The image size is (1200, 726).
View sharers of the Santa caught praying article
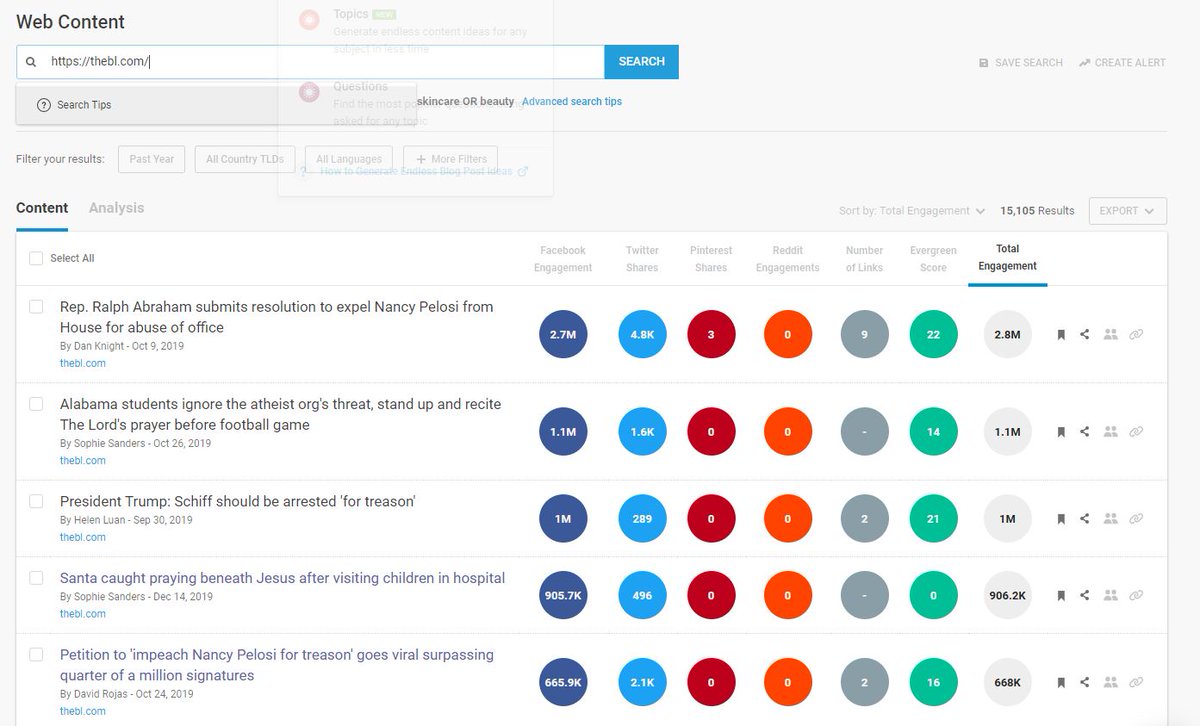coord(1110,596)
